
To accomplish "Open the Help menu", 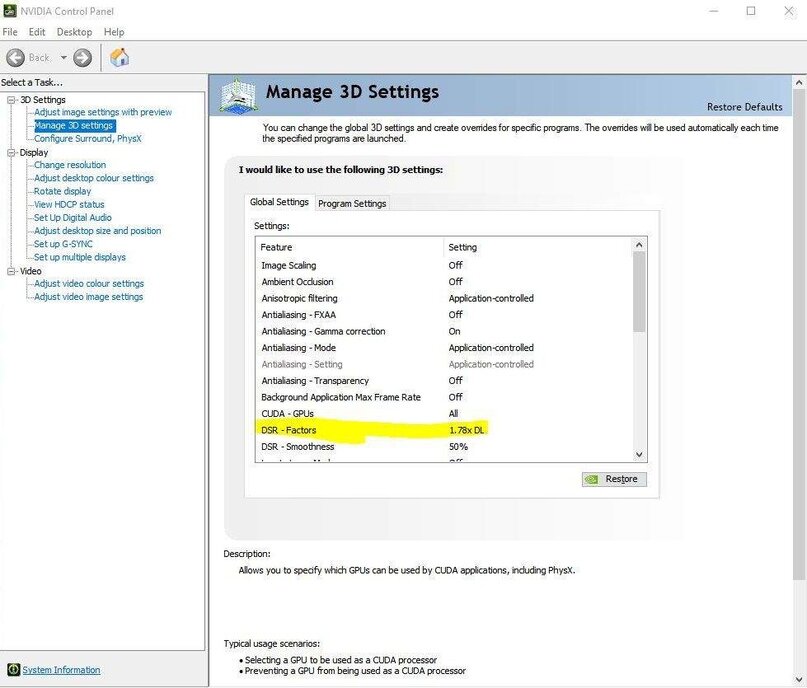I will click(x=114, y=32).
